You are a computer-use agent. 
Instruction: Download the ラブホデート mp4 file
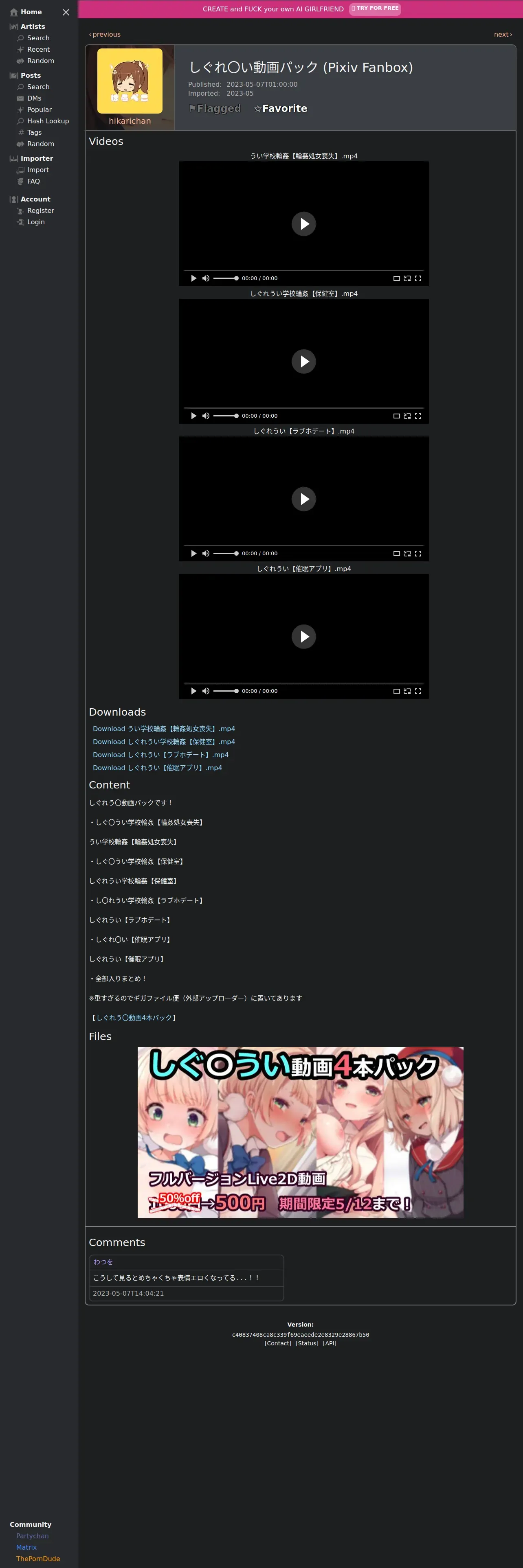pyautogui.click(x=161, y=755)
